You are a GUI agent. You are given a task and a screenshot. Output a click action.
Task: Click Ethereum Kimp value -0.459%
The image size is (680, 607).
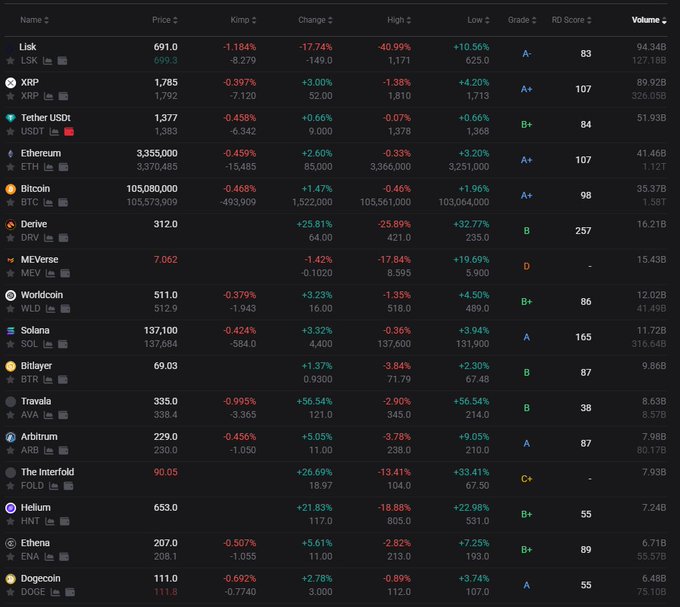click(240, 153)
